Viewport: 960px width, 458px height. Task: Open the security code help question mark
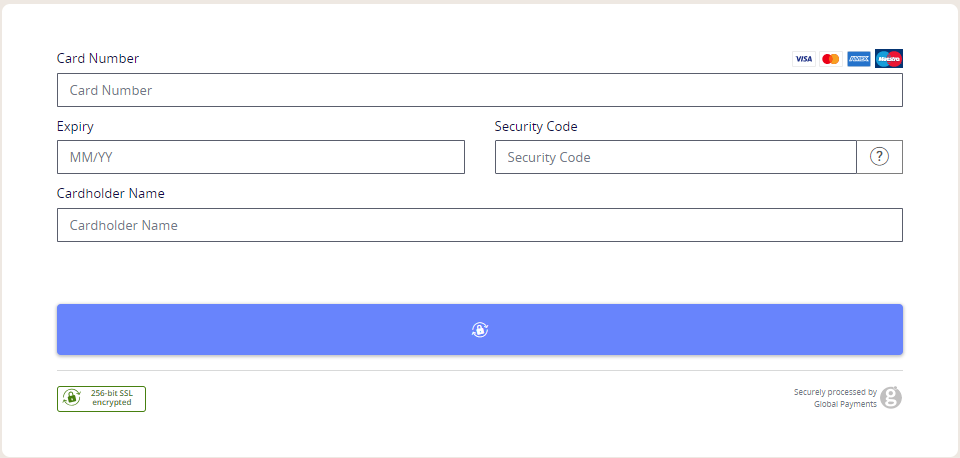coord(880,157)
